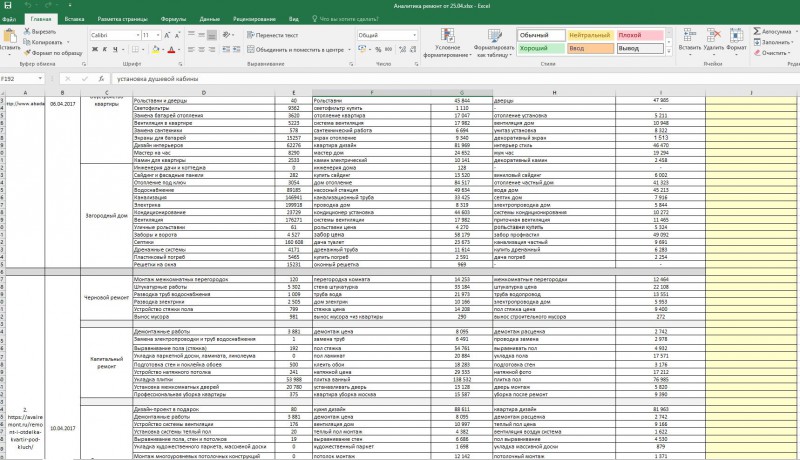Click the Format as Table icon
Image resolution: width=800 pixels, height=460 pixels.
(494, 36)
